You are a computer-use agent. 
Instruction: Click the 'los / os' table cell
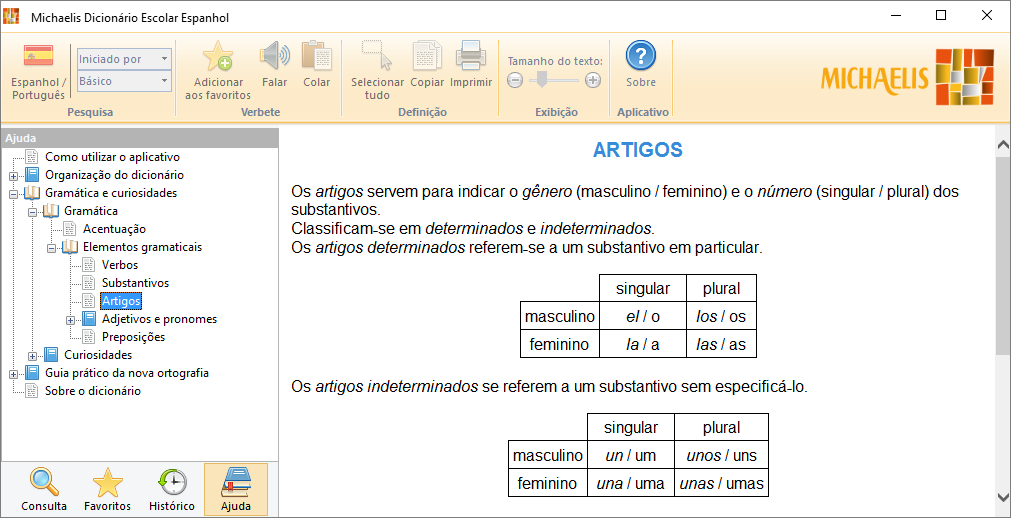point(721,316)
